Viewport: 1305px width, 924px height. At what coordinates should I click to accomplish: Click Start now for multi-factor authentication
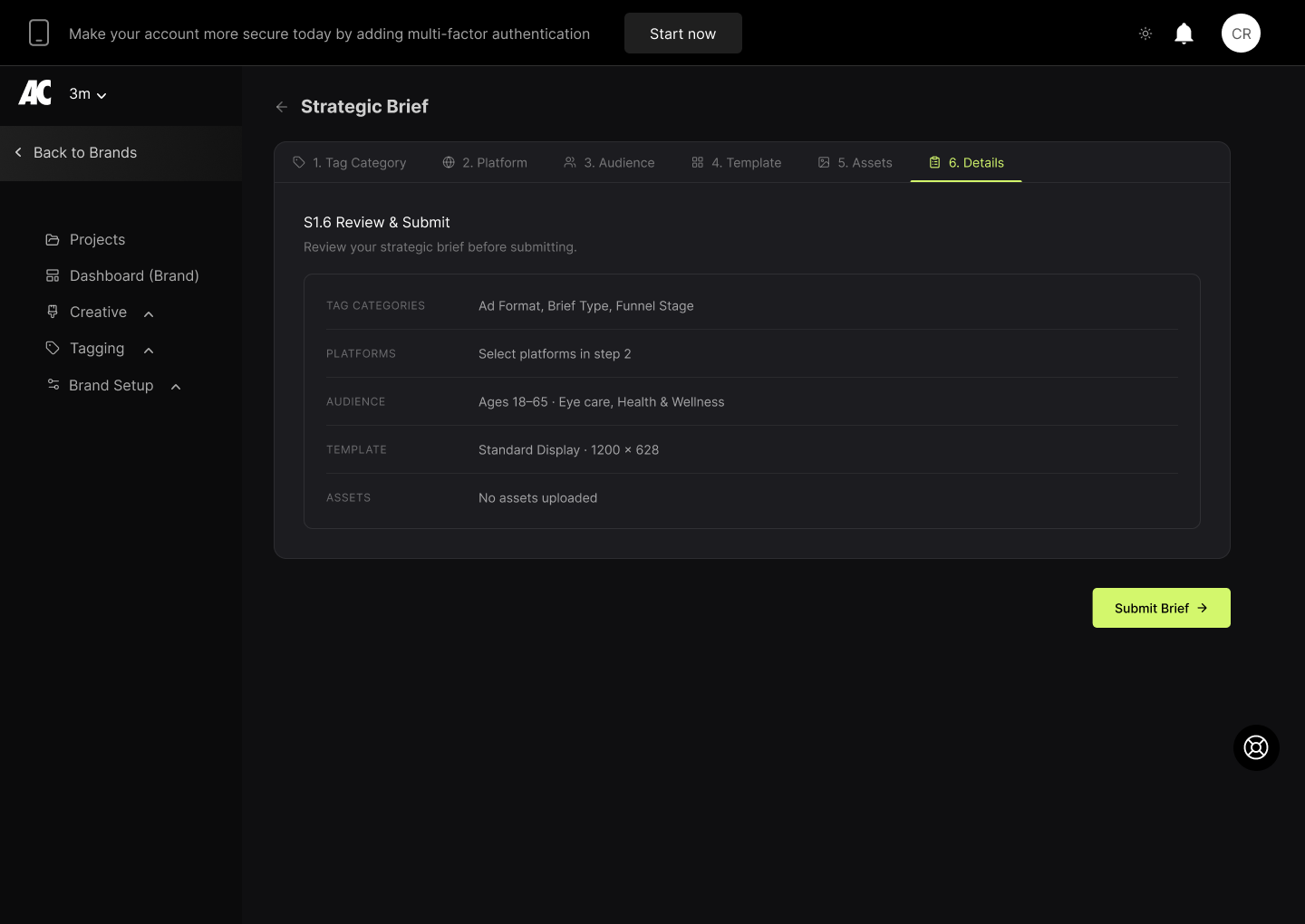pos(682,34)
